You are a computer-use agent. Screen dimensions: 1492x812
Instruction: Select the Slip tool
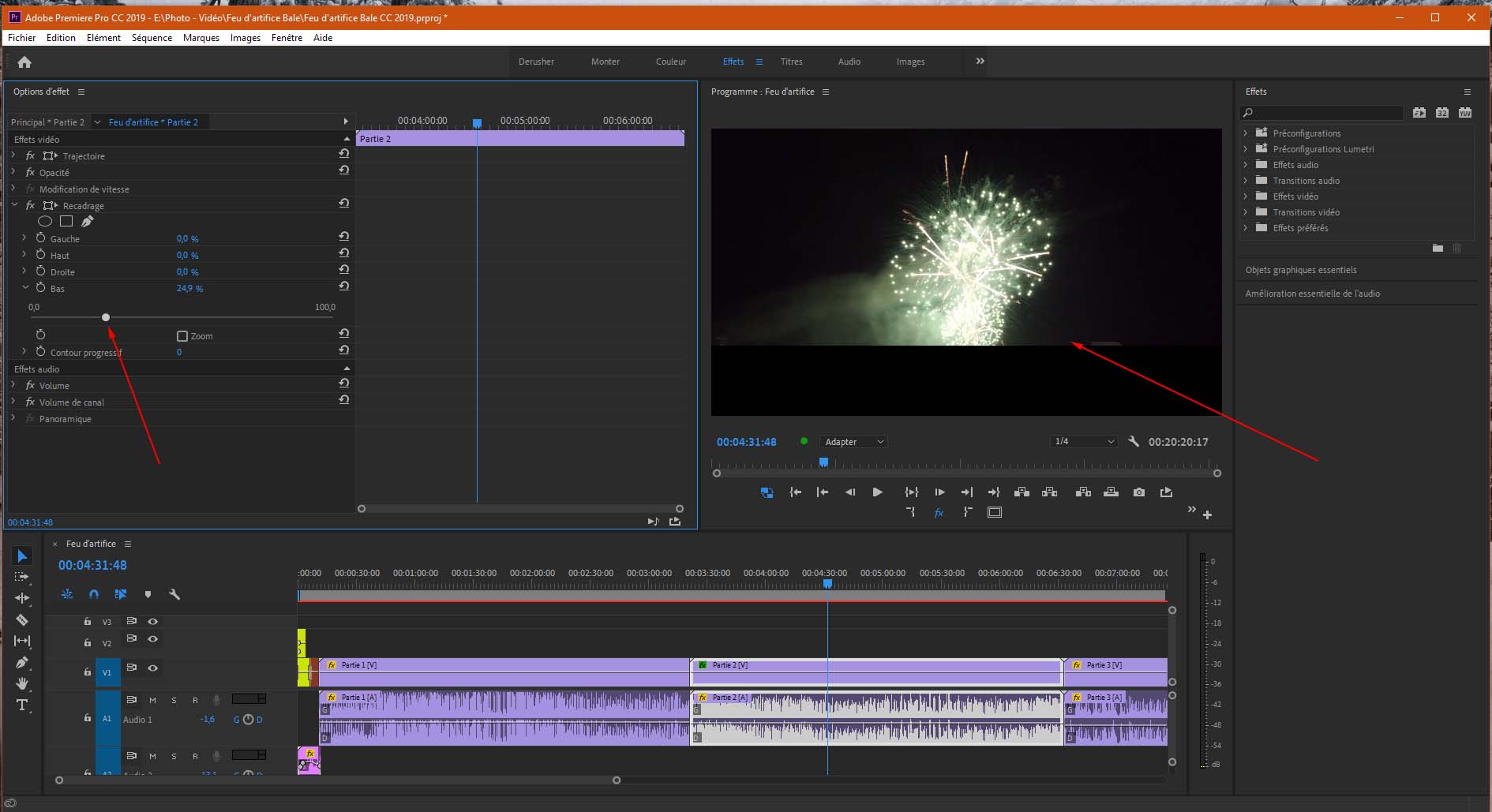(22, 641)
